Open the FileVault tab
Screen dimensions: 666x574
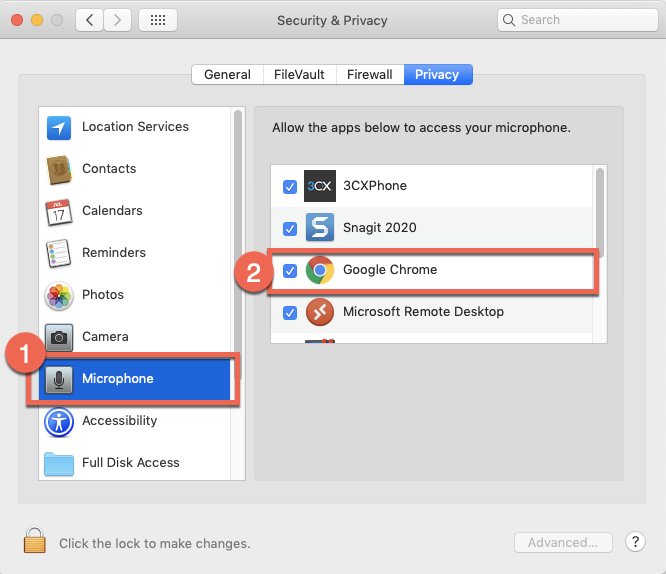(299, 75)
